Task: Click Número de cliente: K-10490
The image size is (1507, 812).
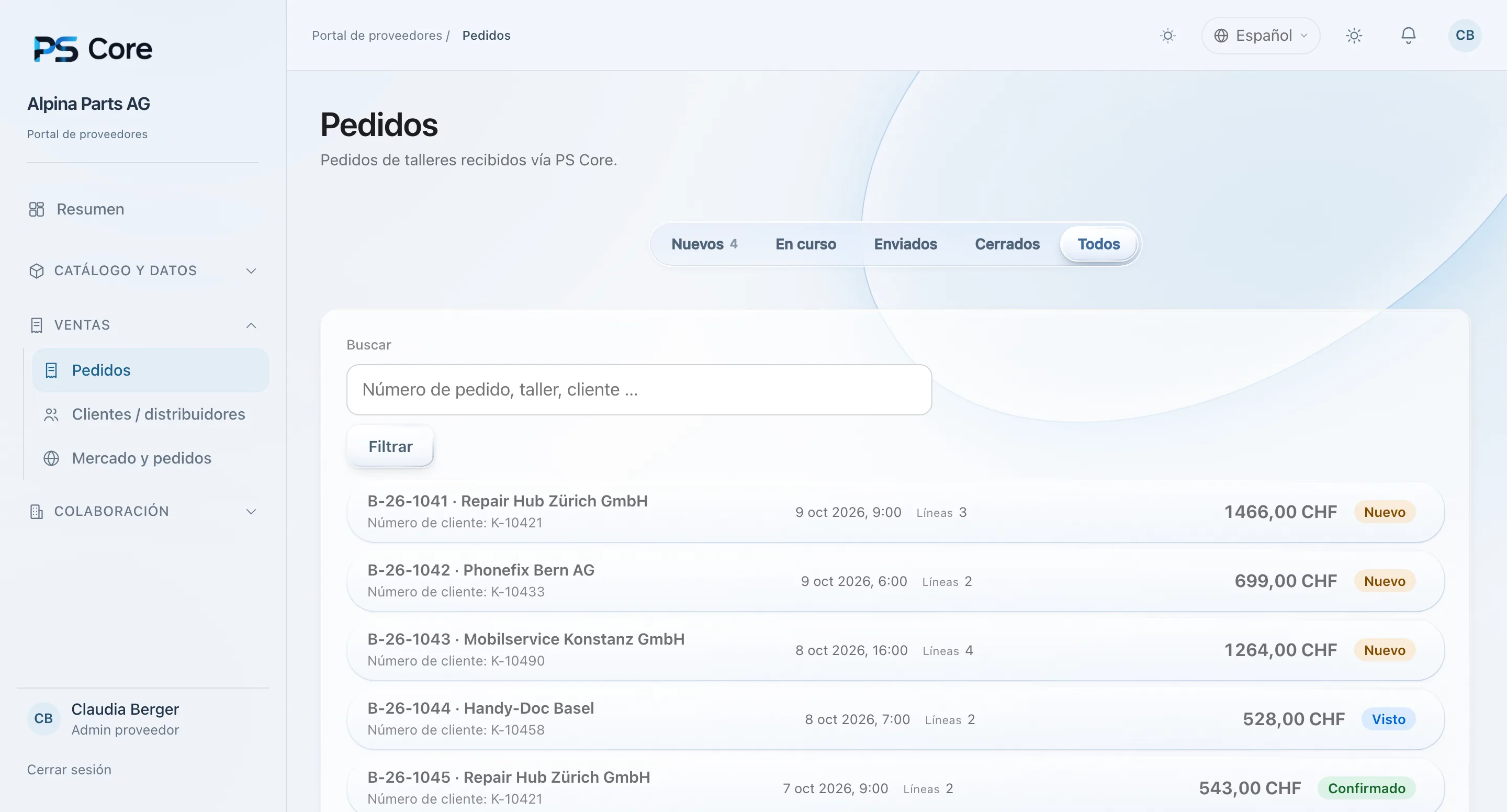Action: click(x=456, y=661)
